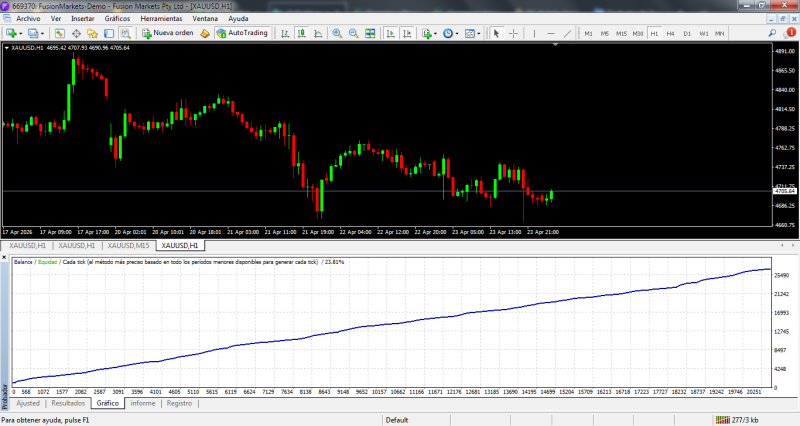
Task: Draw a trendline
Action: click(567, 33)
